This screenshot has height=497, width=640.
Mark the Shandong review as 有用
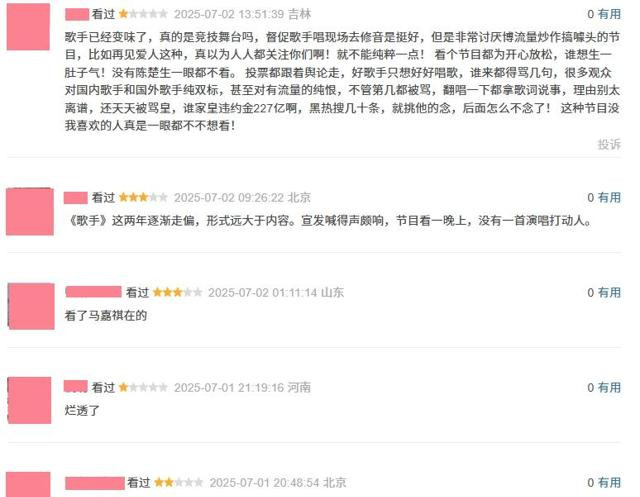pyautogui.click(x=609, y=293)
